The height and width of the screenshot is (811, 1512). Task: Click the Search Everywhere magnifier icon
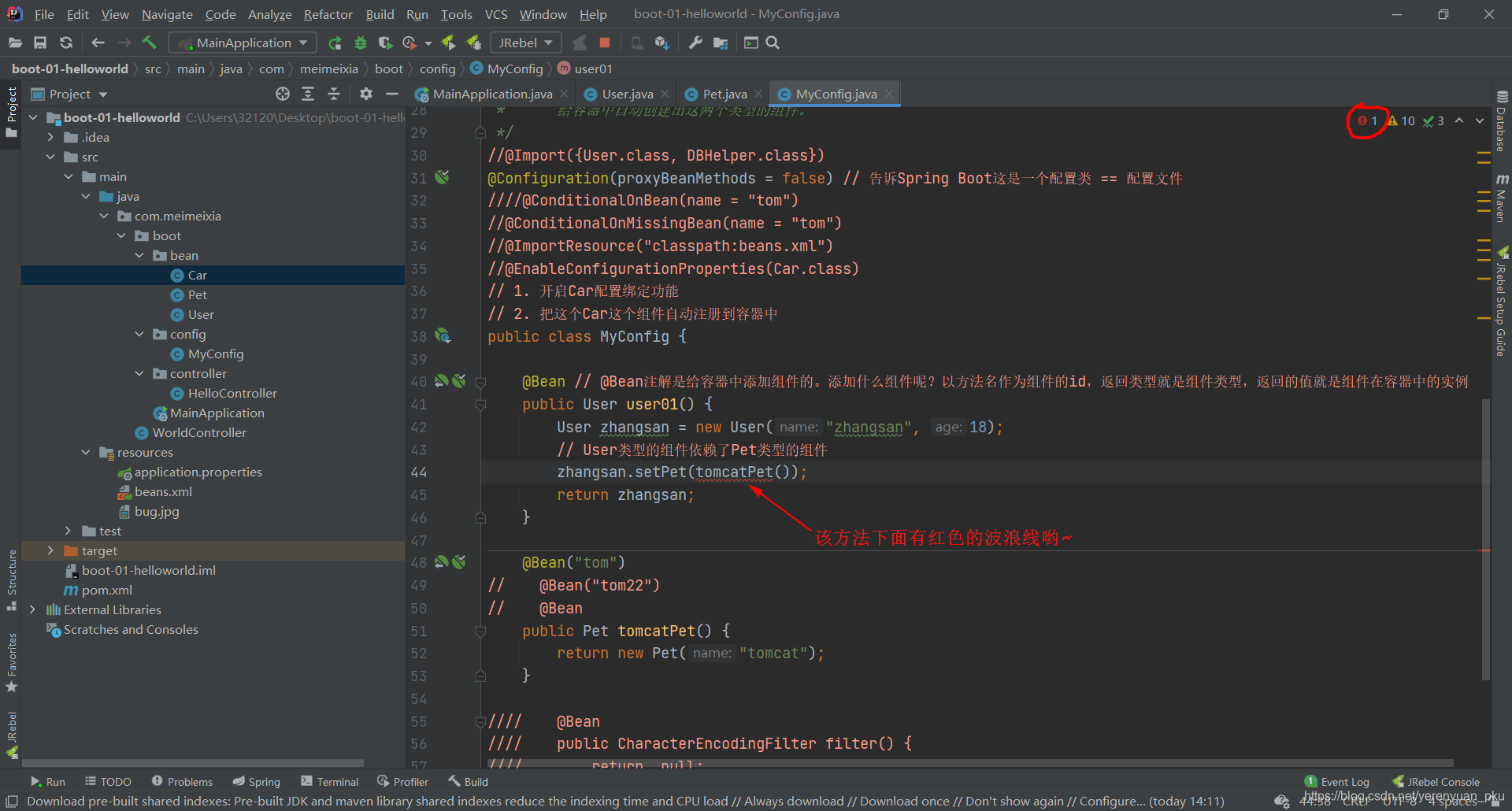click(x=773, y=43)
